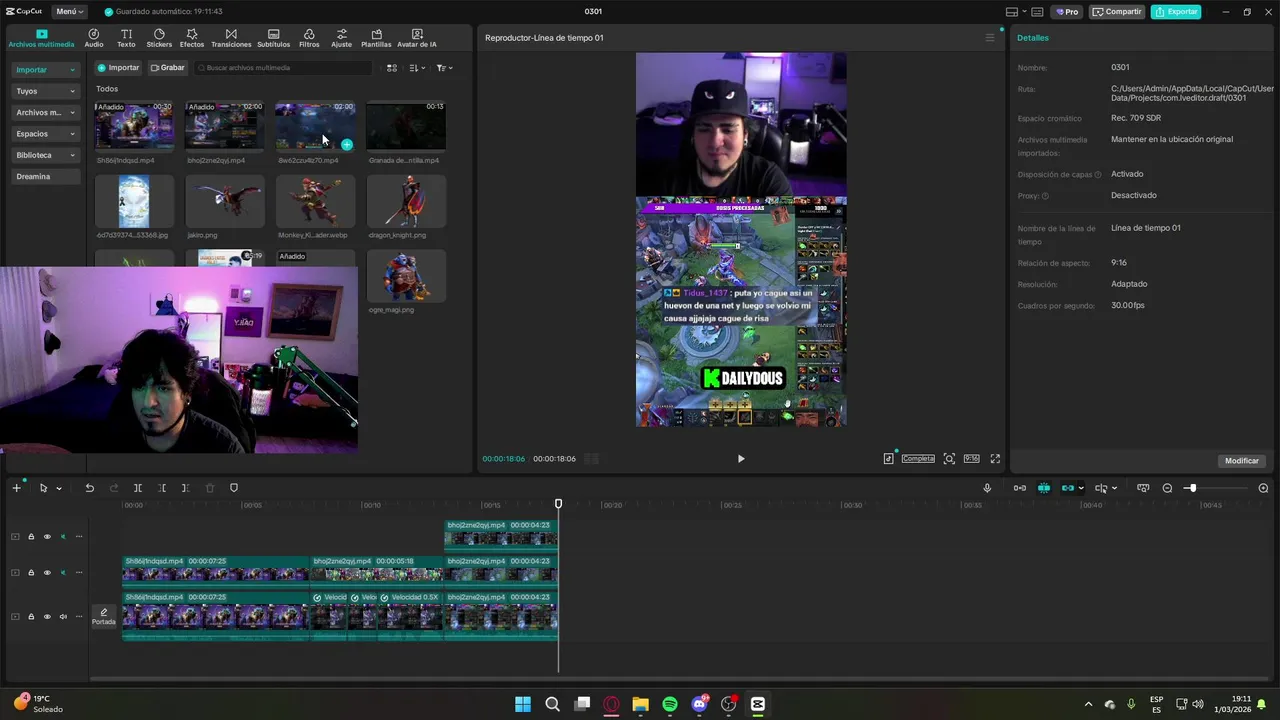1280x720 pixels.
Task: Focus the Buscar archivos multimedia field
Action: tap(282, 68)
